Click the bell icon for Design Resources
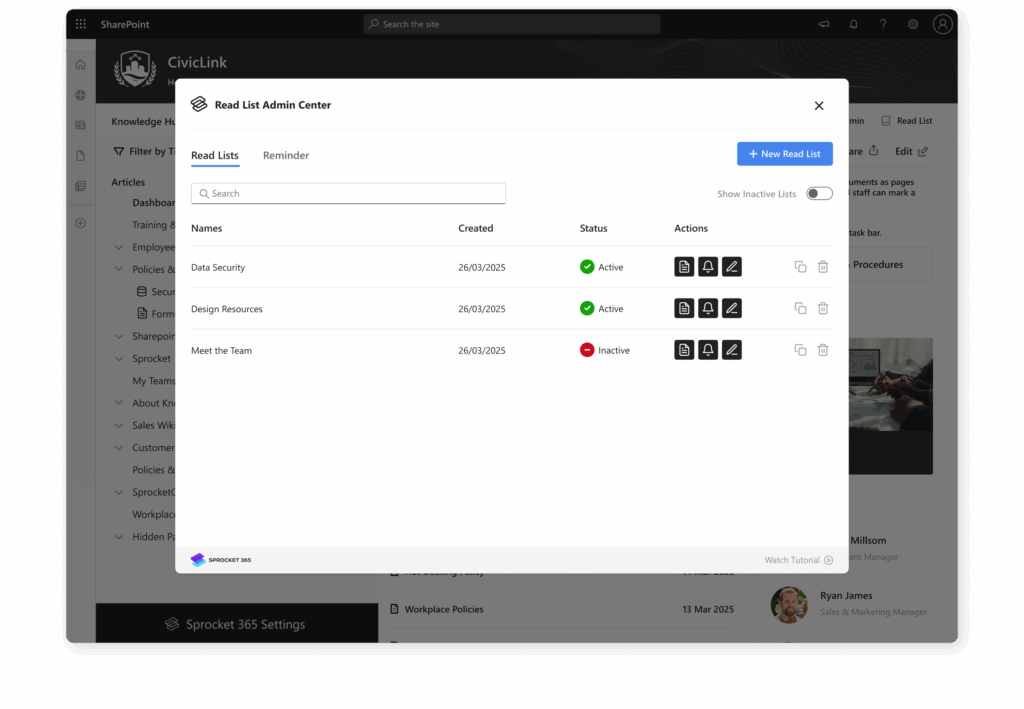Viewport: 1024px width, 709px height. 708,308
